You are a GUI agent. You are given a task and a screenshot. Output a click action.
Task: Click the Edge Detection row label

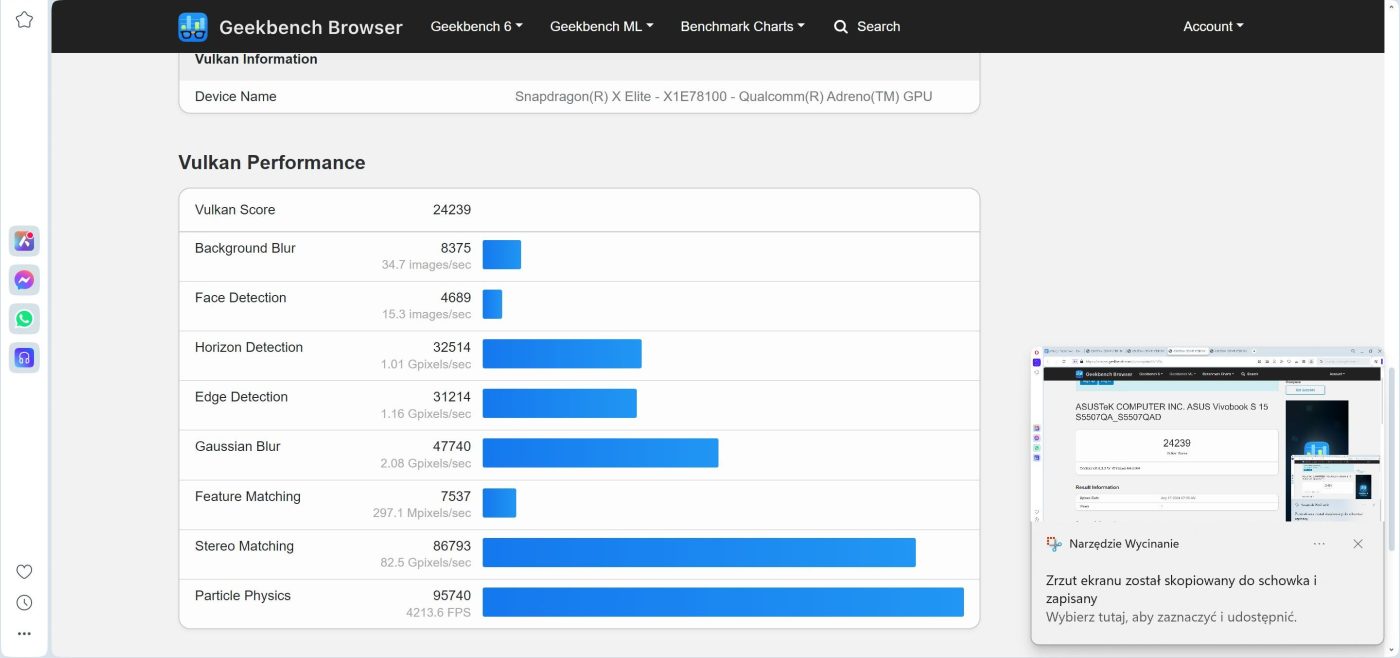pyautogui.click(x=241, y=397)
